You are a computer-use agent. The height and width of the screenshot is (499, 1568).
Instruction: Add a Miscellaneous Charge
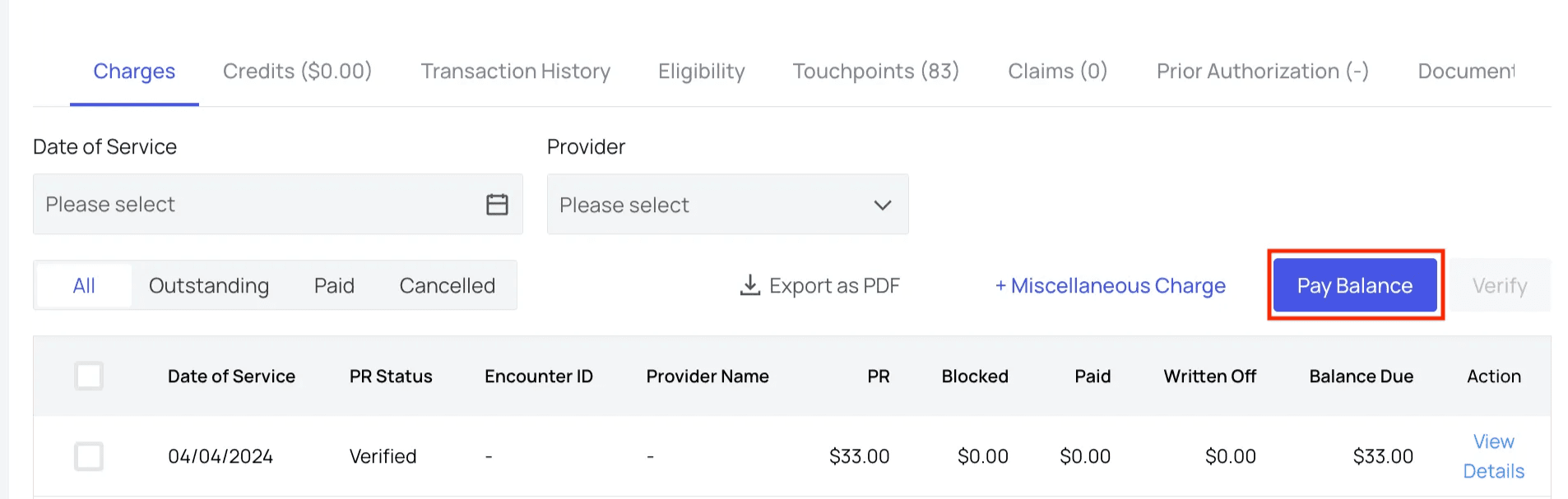click(x=1110, y=285)
